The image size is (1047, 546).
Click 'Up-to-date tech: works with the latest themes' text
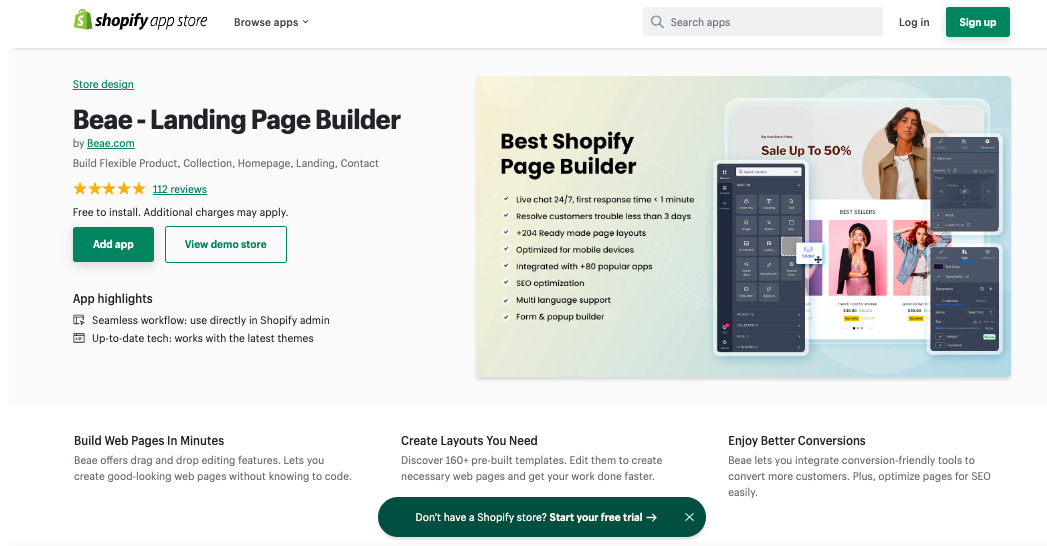click(x=203, y=338)
